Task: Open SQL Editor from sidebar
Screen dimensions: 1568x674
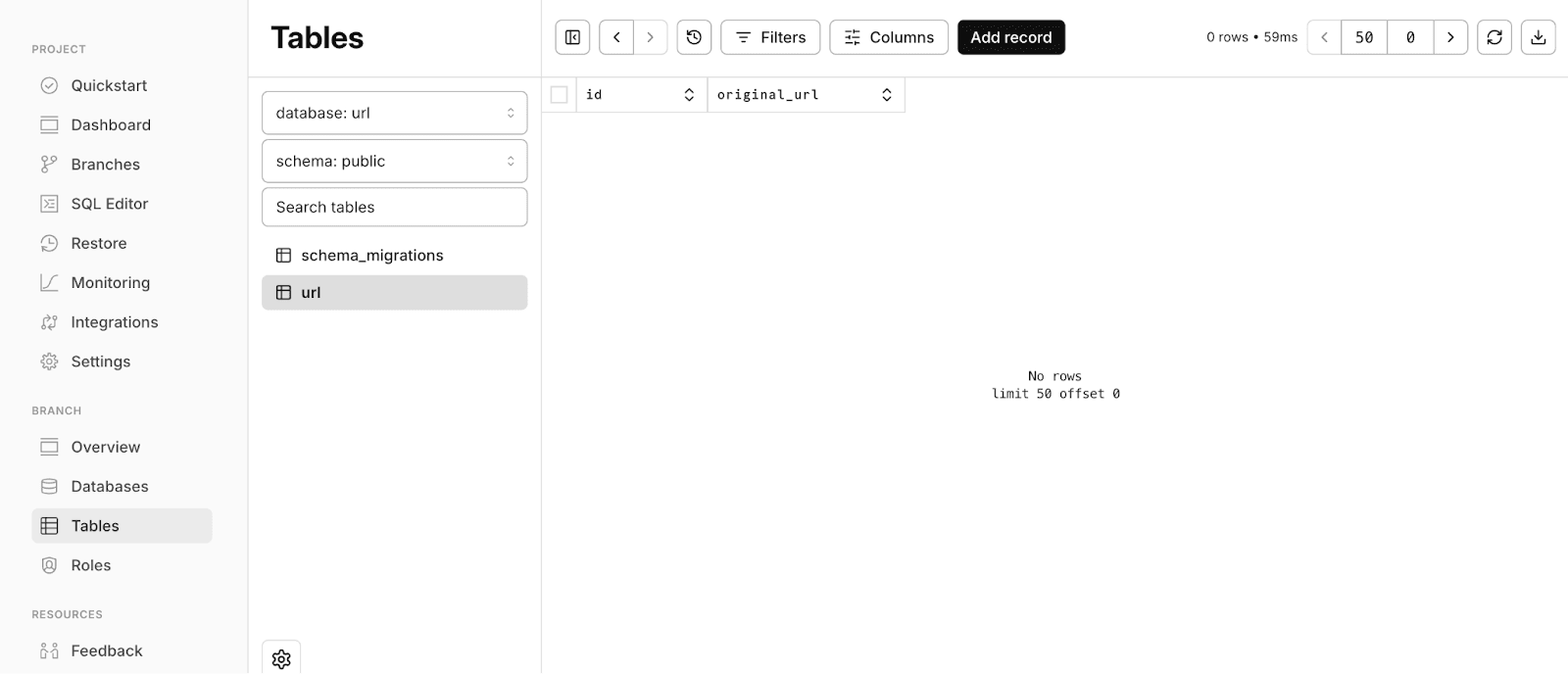Action: click(x=109, y=204)
